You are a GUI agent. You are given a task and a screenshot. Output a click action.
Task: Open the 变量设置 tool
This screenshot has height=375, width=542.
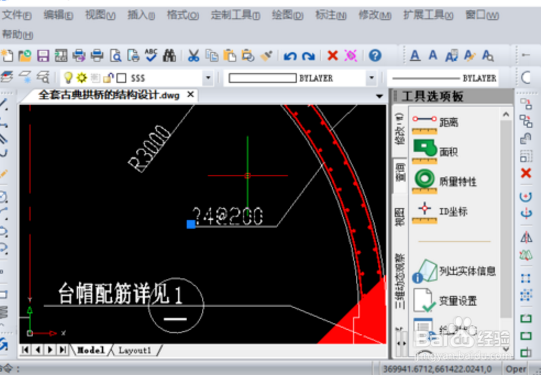445,300
